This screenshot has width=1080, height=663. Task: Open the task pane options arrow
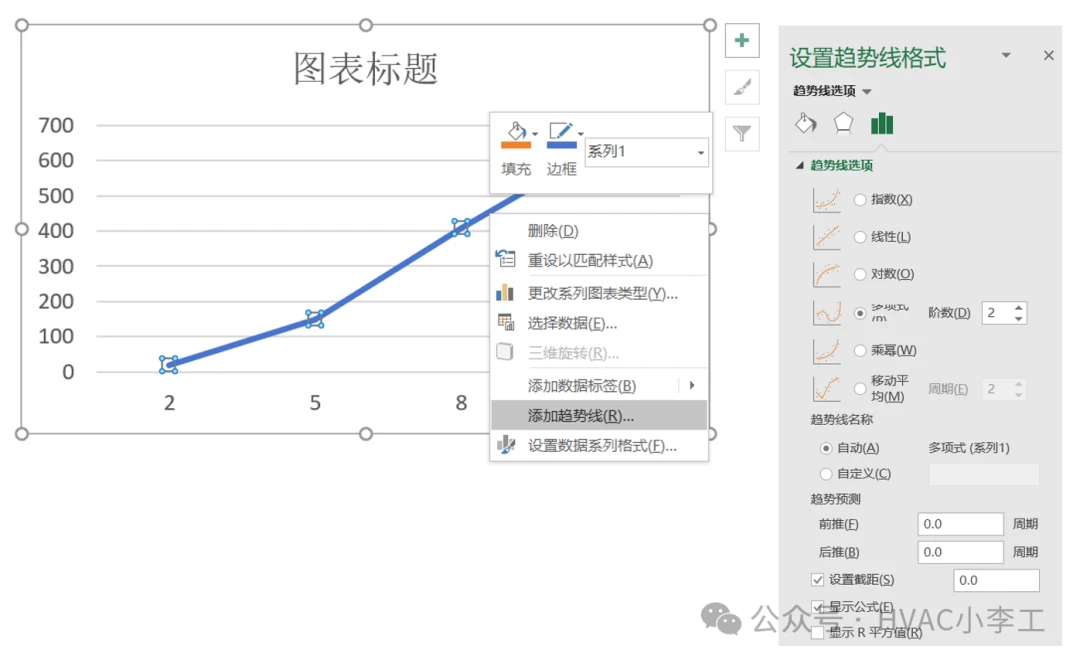point(1006,55)
